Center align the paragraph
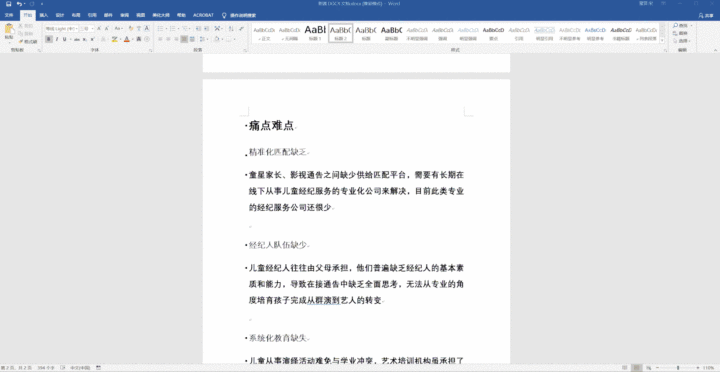720x372 pixels. 169,39
